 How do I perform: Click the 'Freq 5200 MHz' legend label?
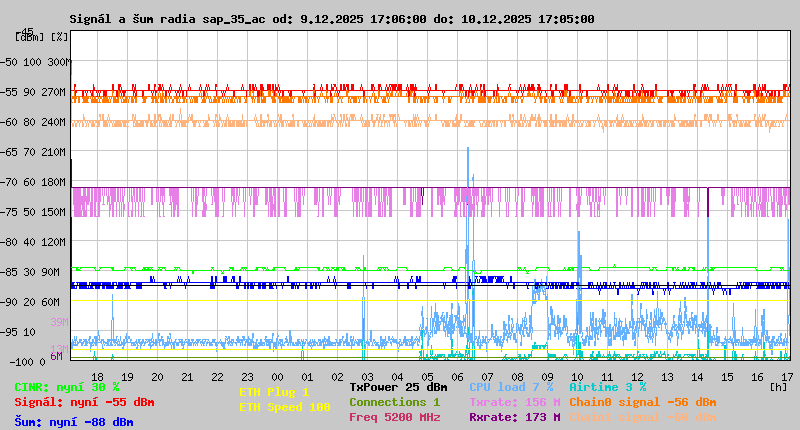click(x=394, y=417)
